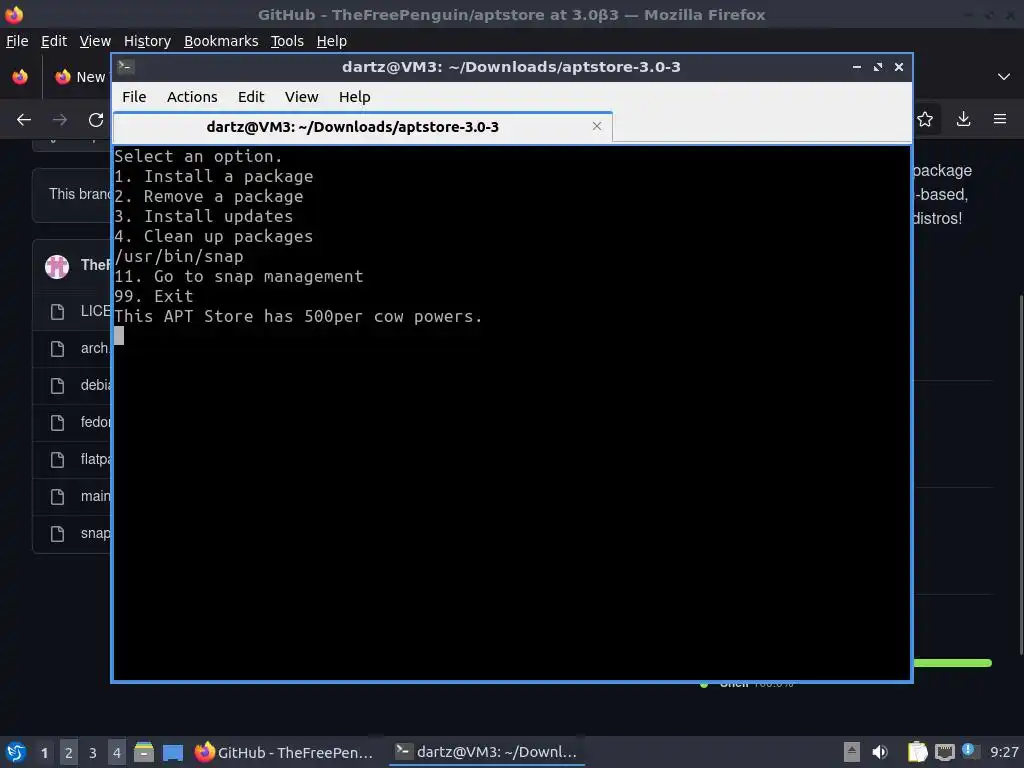
Task: Open Firefox's Help menu
Action: coord(332,41)
